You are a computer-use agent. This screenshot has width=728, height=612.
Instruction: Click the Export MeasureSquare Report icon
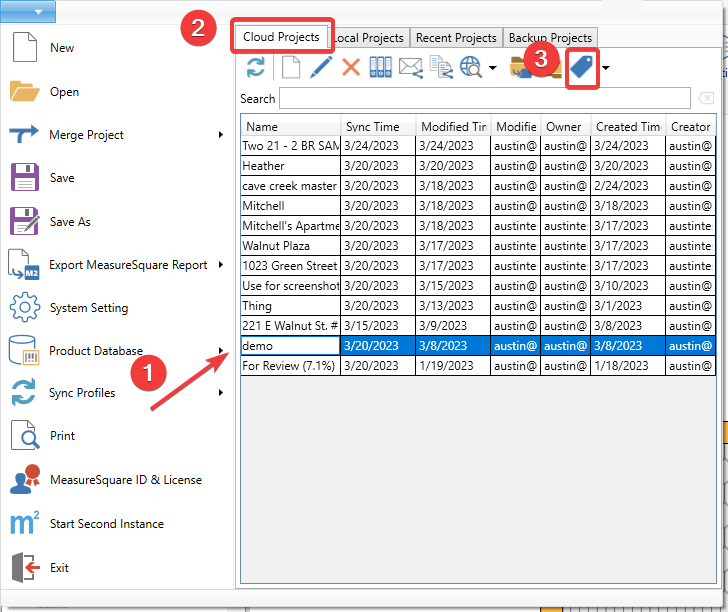24,265
